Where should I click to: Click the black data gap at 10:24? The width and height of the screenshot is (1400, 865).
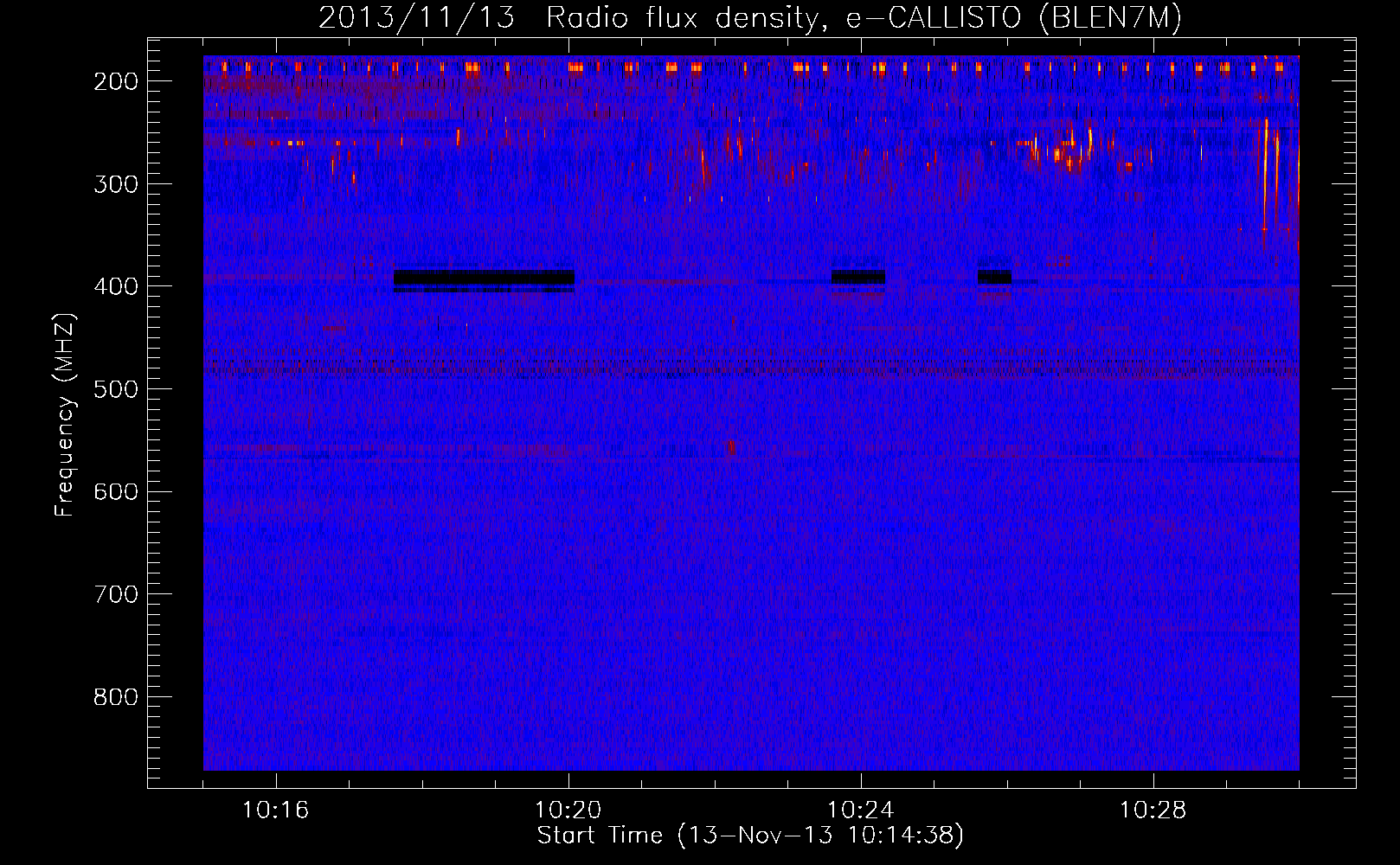858,277
